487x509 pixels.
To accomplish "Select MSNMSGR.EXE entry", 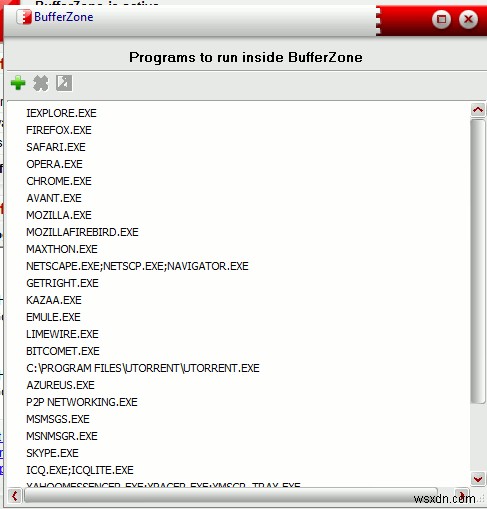I will [62, 436].
